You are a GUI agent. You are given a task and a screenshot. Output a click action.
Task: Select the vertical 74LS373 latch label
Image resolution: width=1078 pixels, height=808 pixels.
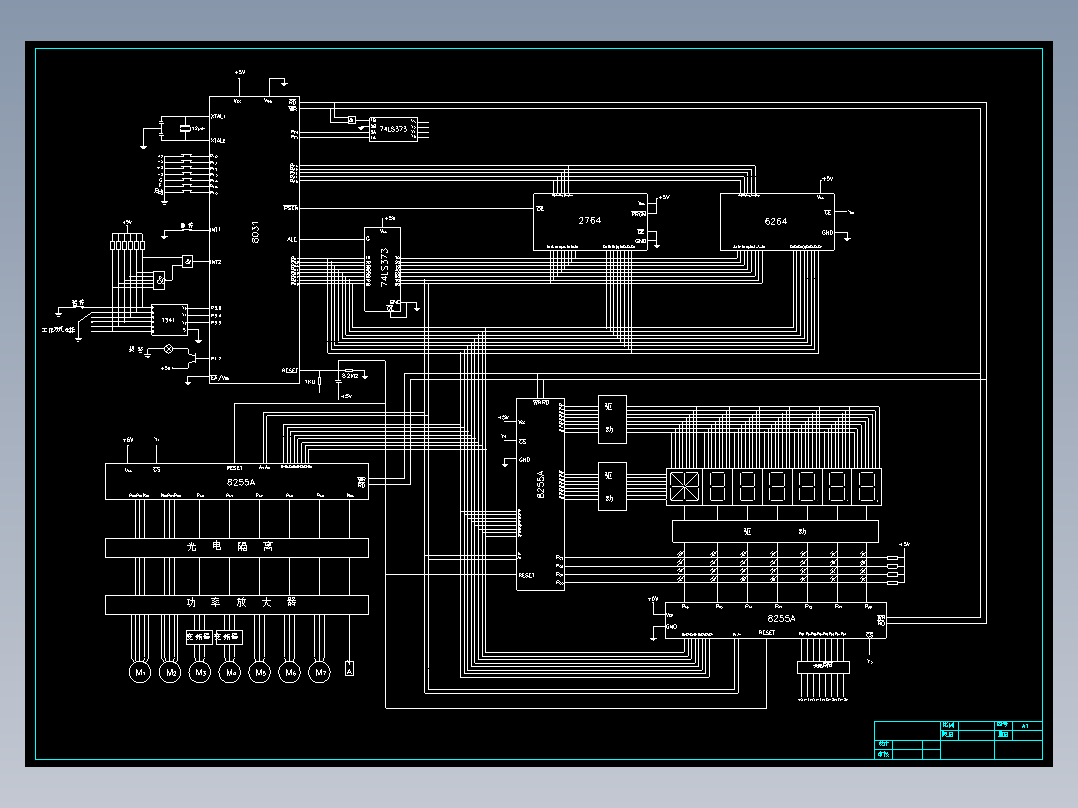384,267
